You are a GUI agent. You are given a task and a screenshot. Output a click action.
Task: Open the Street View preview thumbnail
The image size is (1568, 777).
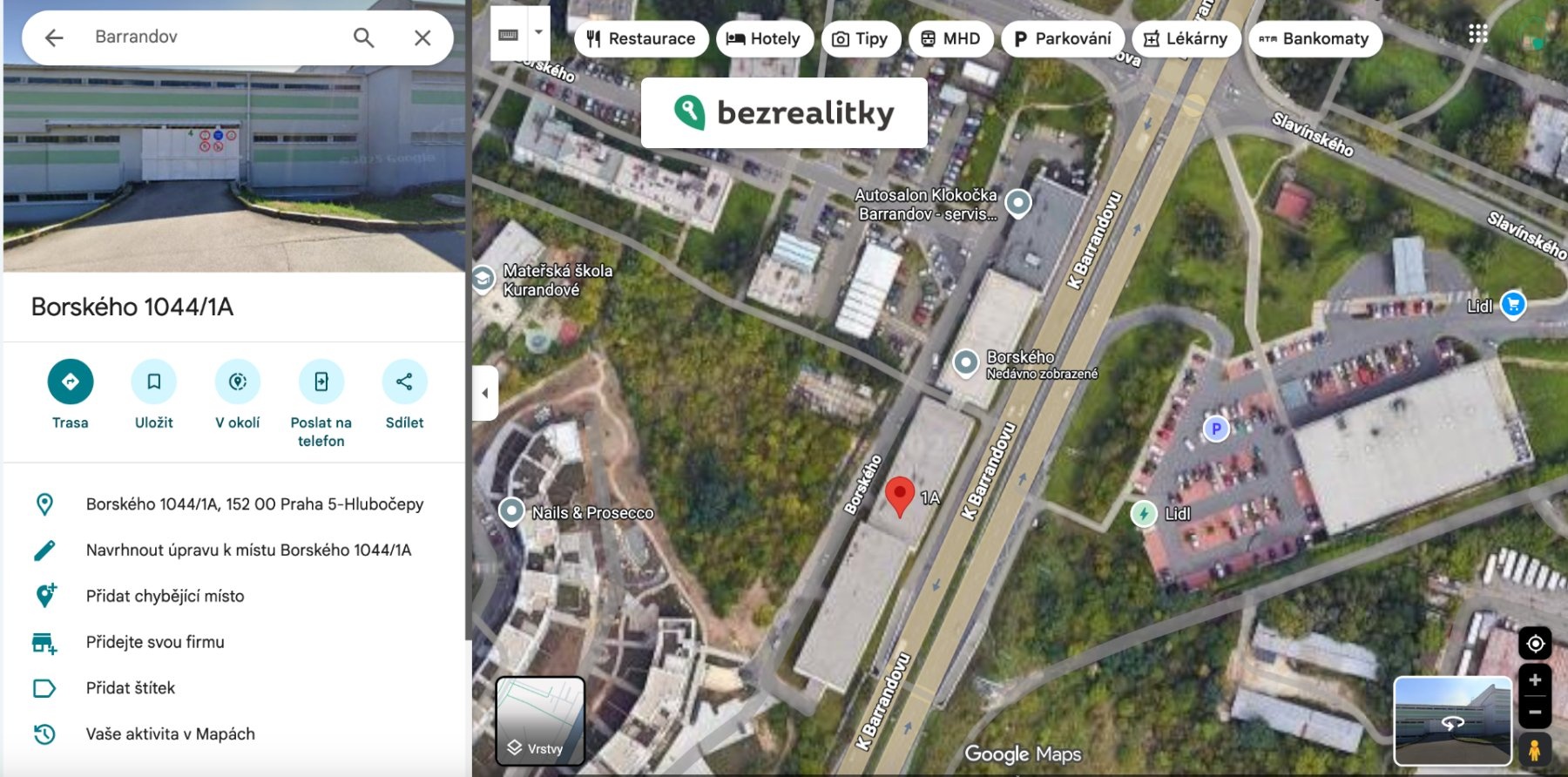point(1453,721)
